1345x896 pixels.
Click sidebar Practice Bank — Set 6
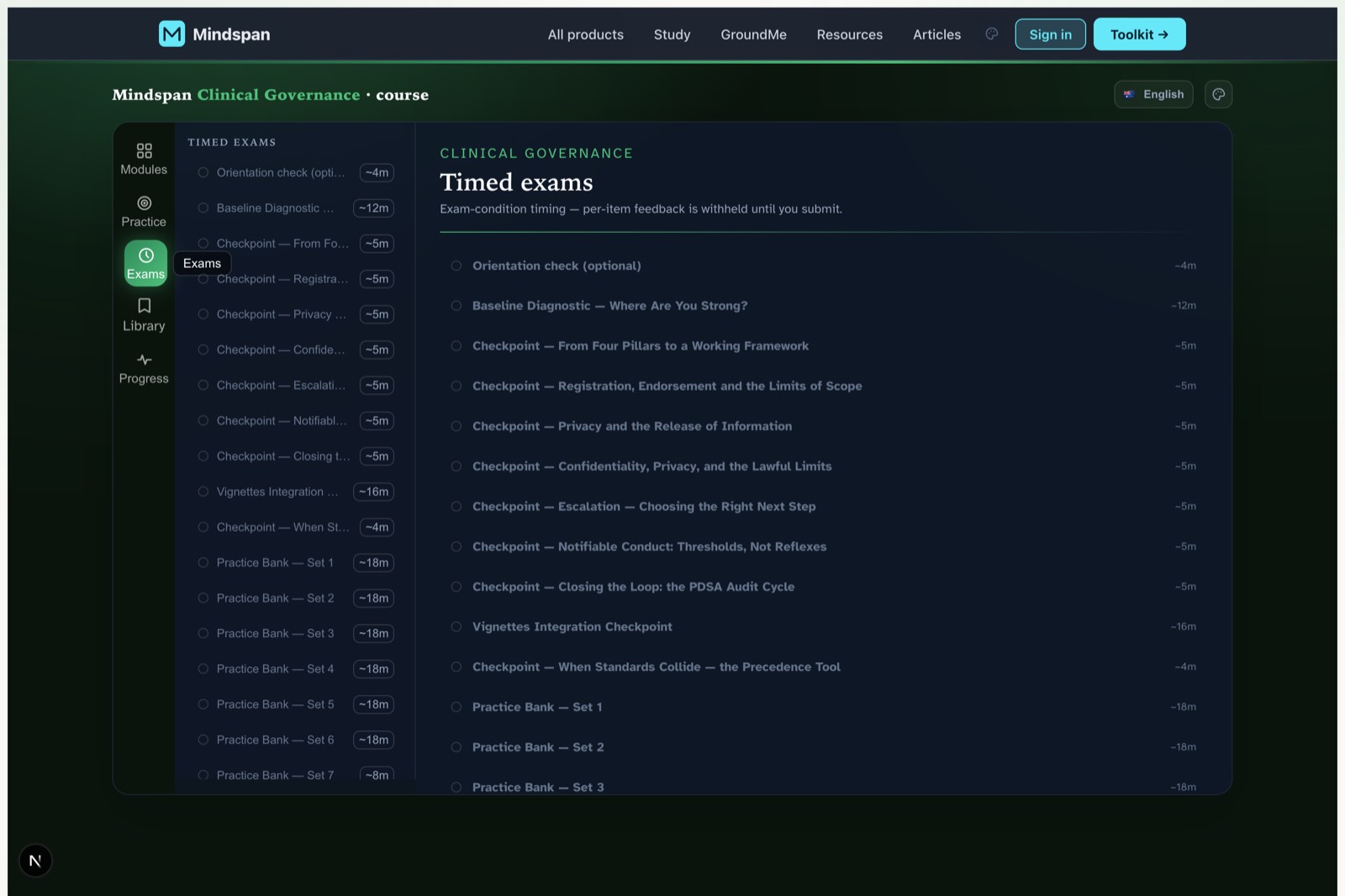point(296,740)
